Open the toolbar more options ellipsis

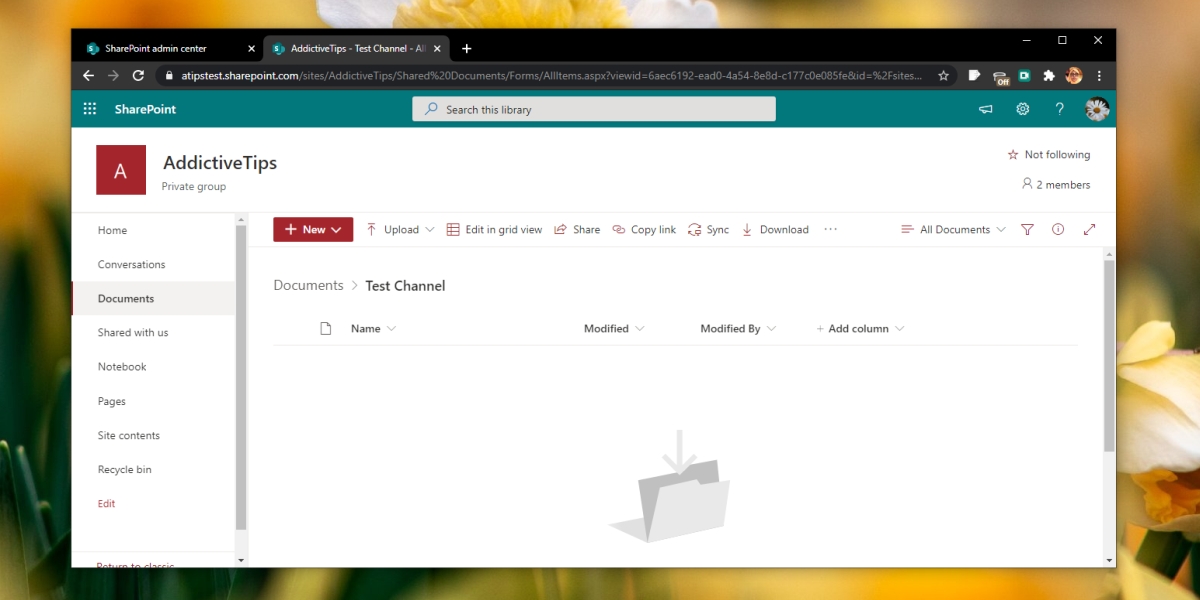[x=830, y=229]
